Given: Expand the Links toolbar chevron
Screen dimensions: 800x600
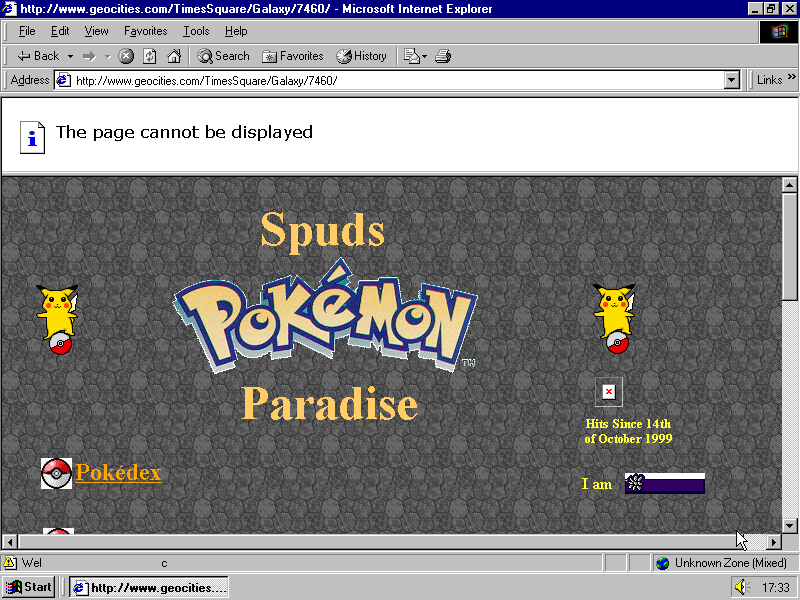Looking at the screenshot, I should [791, 77].
